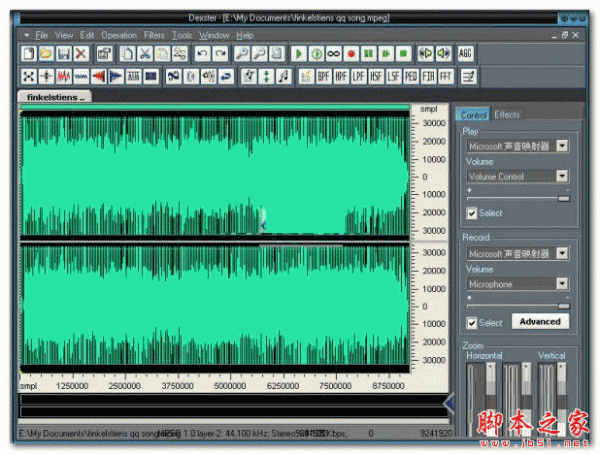Click the Save floppy disk icon
Screen dimensions: 600x454
point(63,53)
